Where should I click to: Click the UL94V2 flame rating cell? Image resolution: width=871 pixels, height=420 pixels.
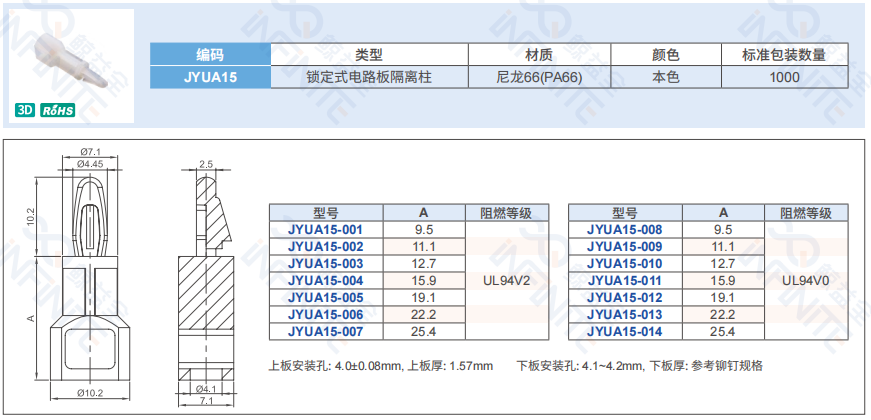(507, 280)
